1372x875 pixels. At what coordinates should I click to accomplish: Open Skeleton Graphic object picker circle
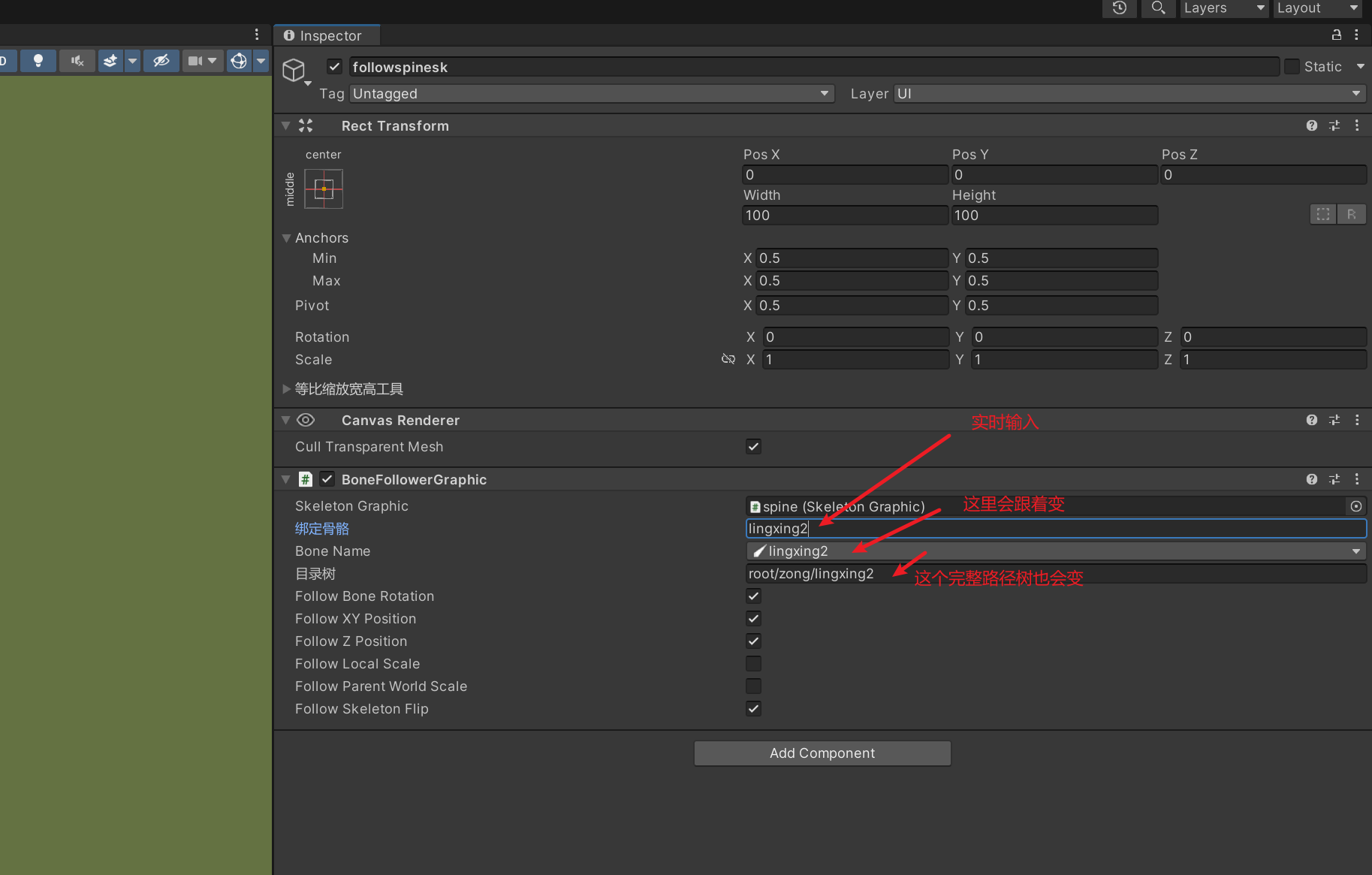[1356, 506]
